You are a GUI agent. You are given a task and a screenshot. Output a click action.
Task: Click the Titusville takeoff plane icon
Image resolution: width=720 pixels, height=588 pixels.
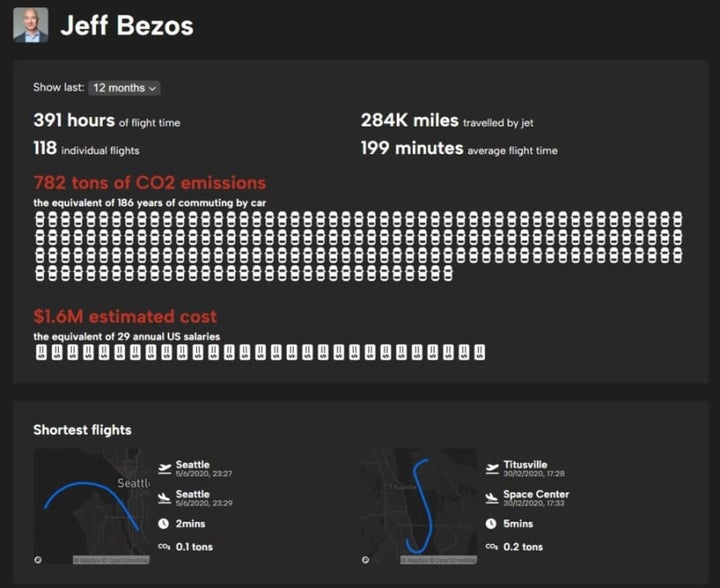[x=491, y=468]
